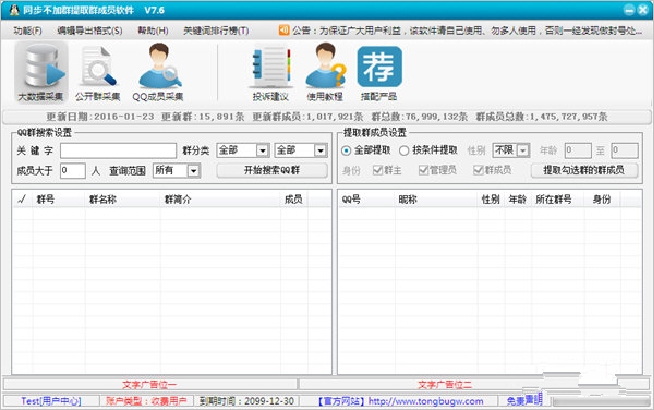Image resolution: width=654 pixels, height=410 pixels.
Task: Select the 按条件提取 radio button
Action: pos(404,151)
